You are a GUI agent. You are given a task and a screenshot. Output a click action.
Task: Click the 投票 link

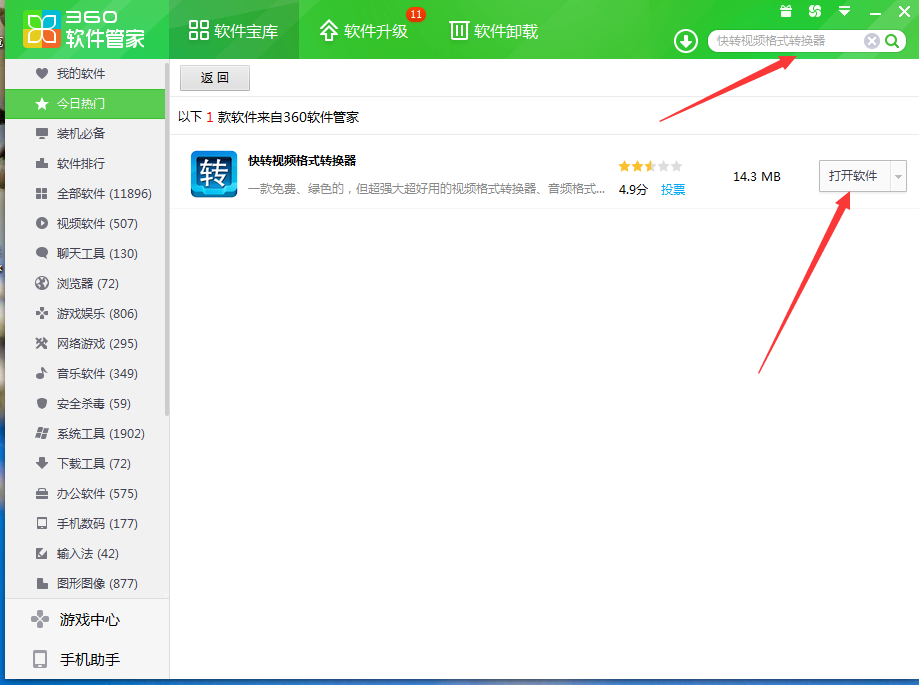coord(673,189)
